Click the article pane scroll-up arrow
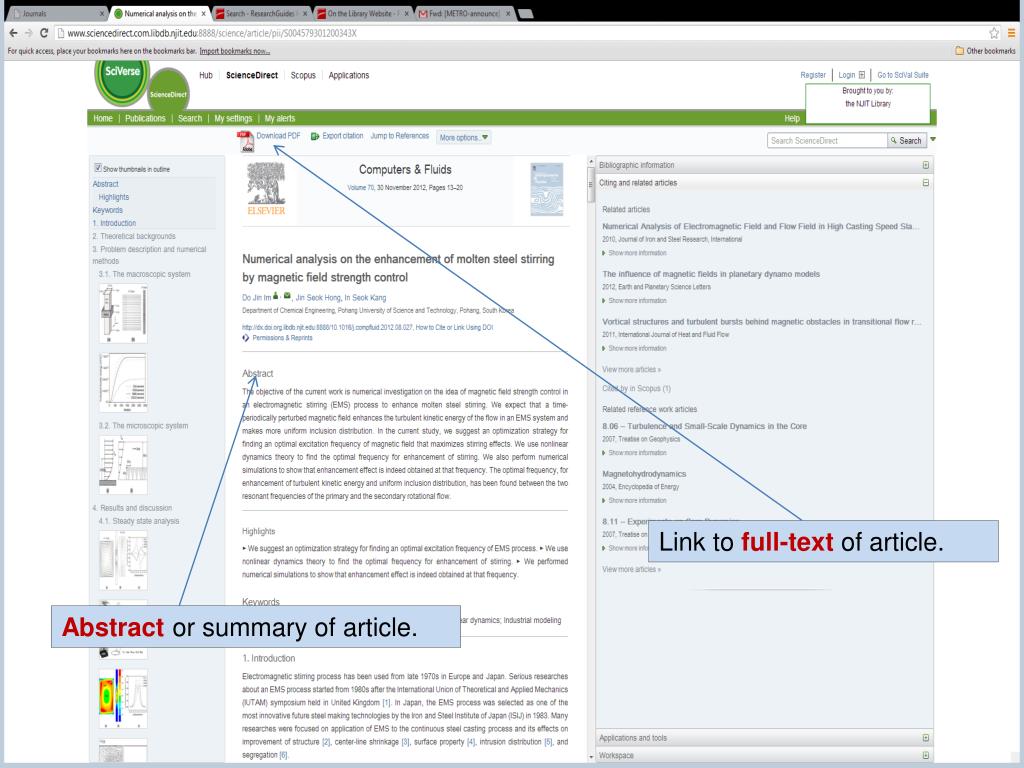This screenshot has height=768, width=1024. pos(591,162)
